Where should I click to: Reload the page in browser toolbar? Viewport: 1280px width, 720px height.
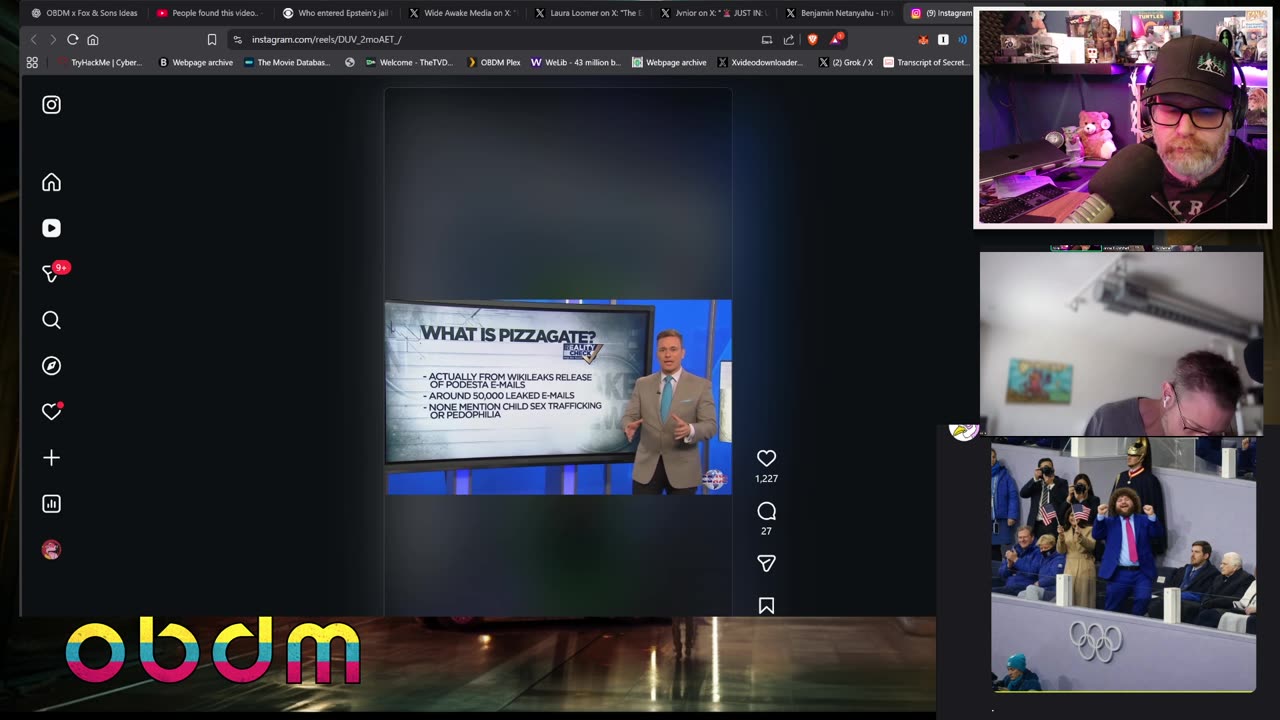pos(72,39)
